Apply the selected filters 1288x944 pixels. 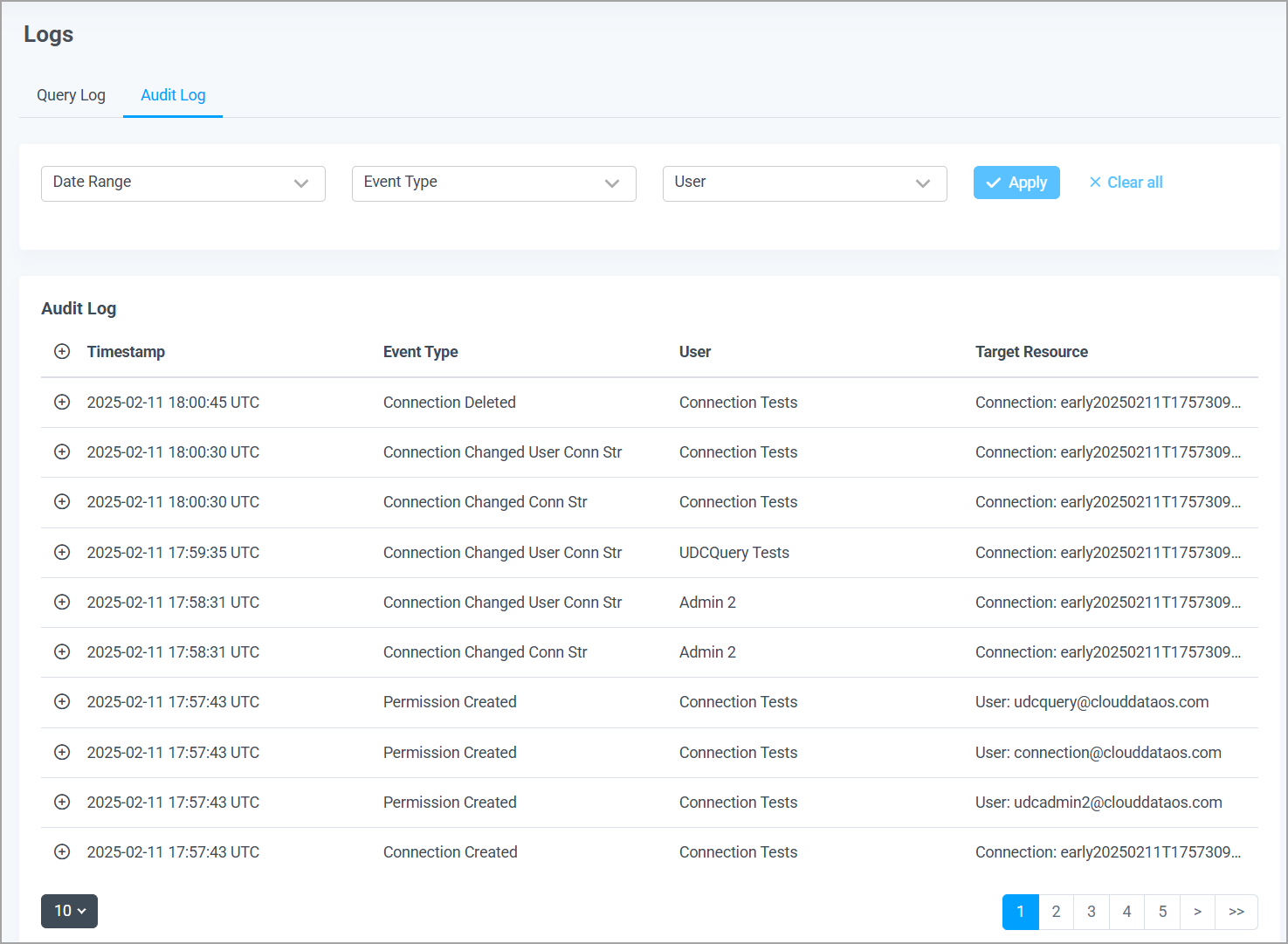coord(1016,183)
